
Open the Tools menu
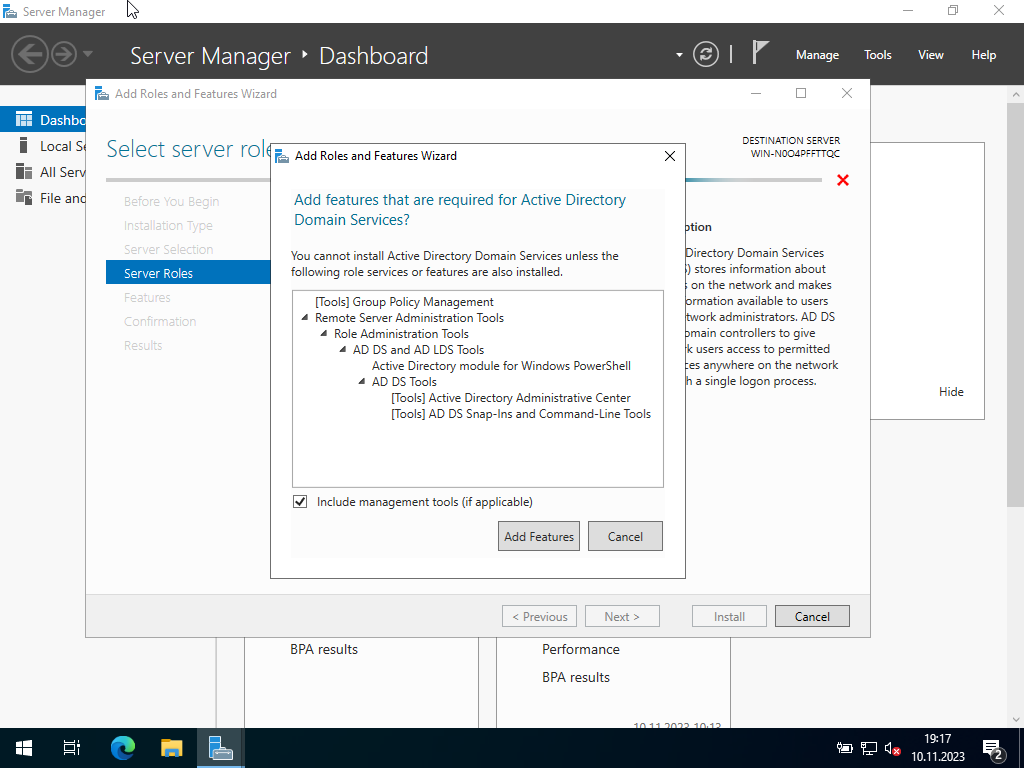tap(878, 55)
